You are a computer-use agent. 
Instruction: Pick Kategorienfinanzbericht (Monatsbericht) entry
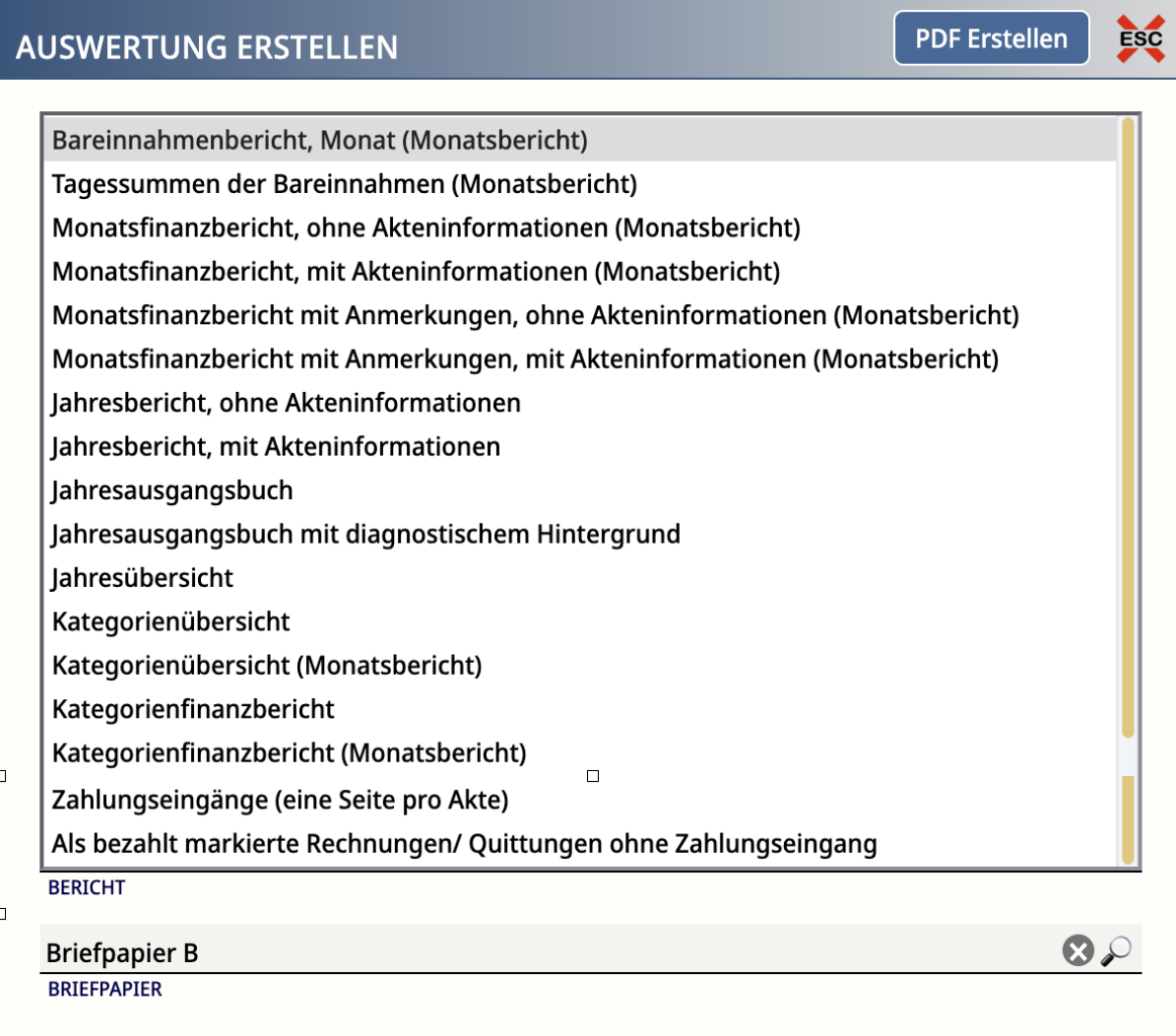pos(289,753)
